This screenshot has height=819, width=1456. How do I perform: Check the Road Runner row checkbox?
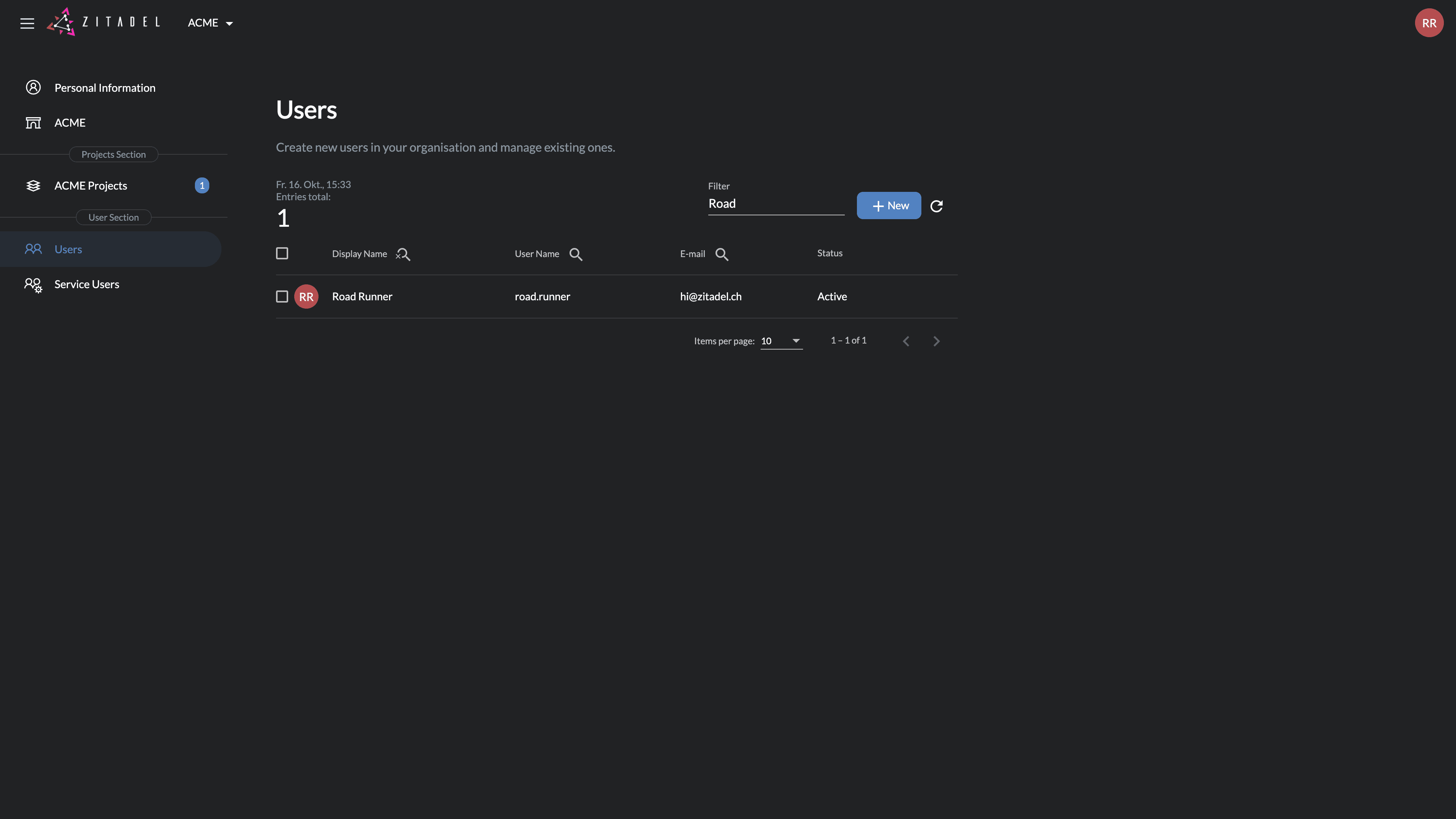coord(282,297)
